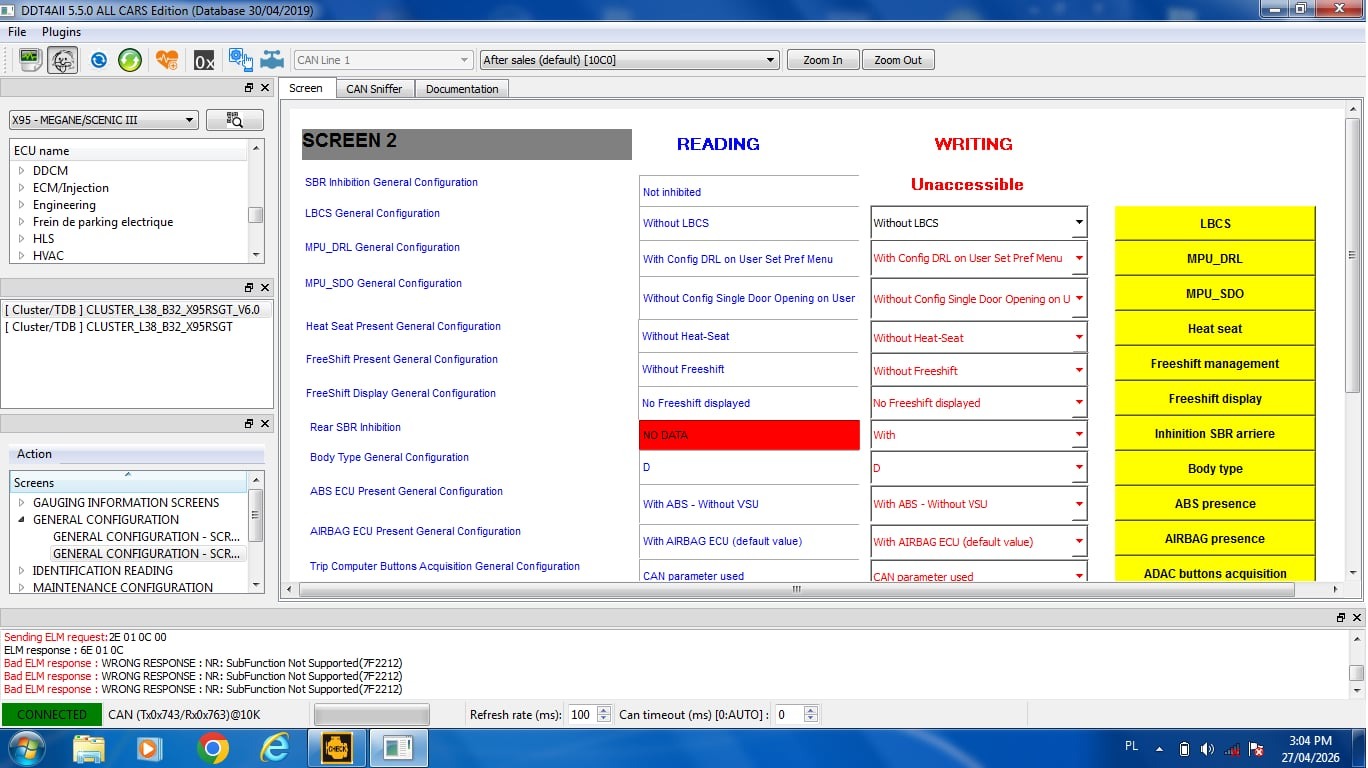Screen dimensions: 1368x768
Task: Click the orange heart diagnostic icon
Action: click(x=167, y=60)
